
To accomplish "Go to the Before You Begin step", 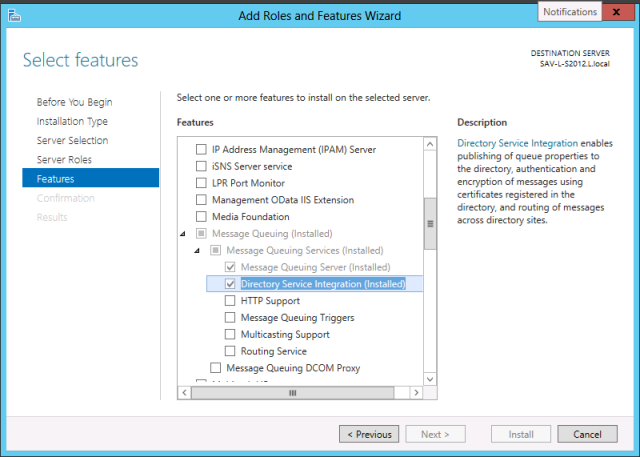I will 74,102.
